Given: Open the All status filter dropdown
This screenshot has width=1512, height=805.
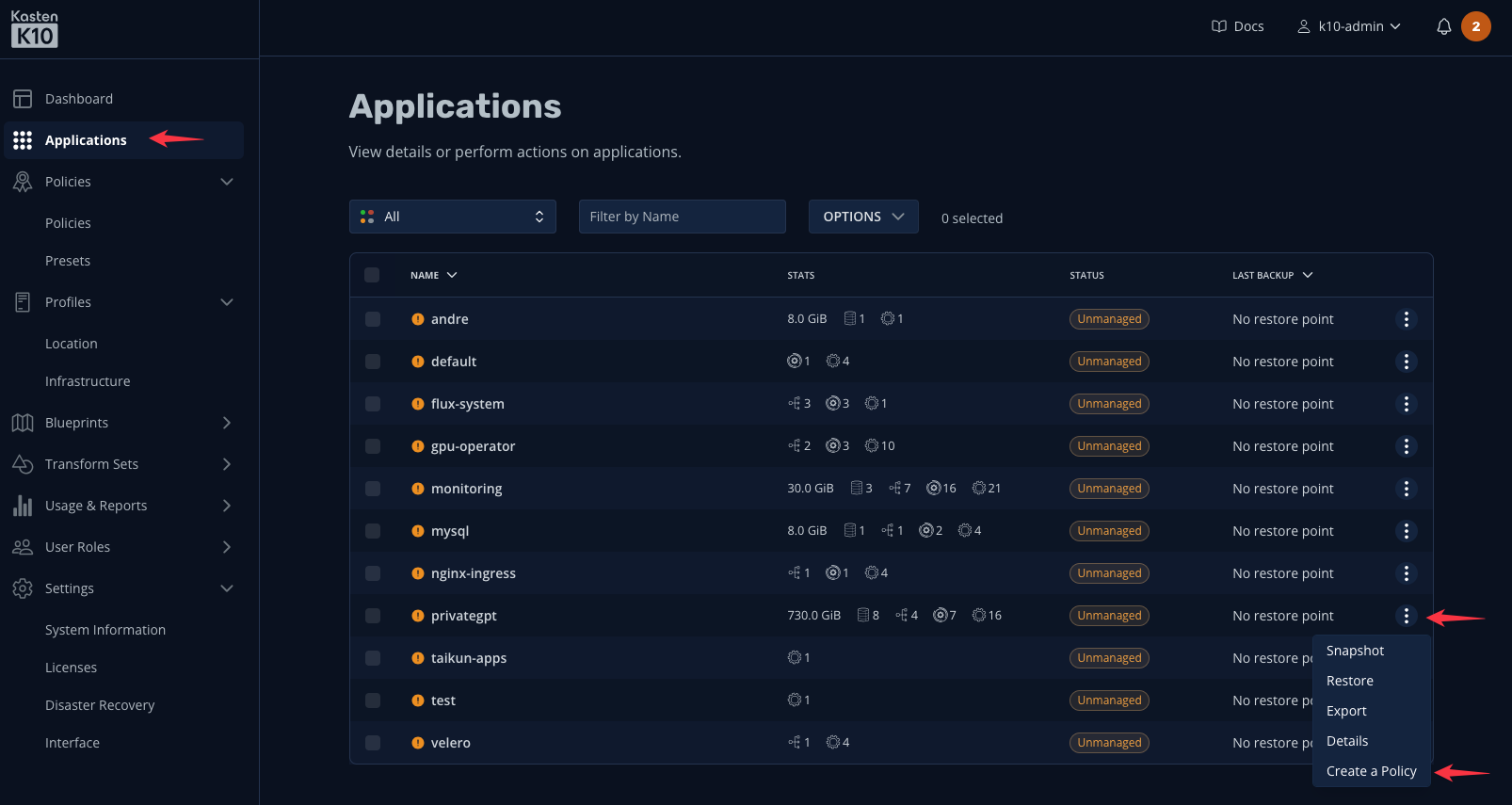Looking at the screenshot, I should 452,217.
